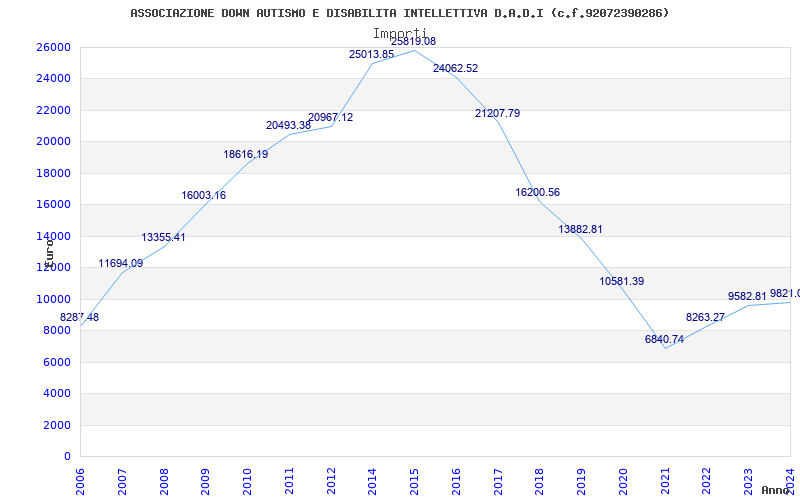This screenshot has width=800, height=500.
Task: Click y-axis value 2000
Action: 57,425
